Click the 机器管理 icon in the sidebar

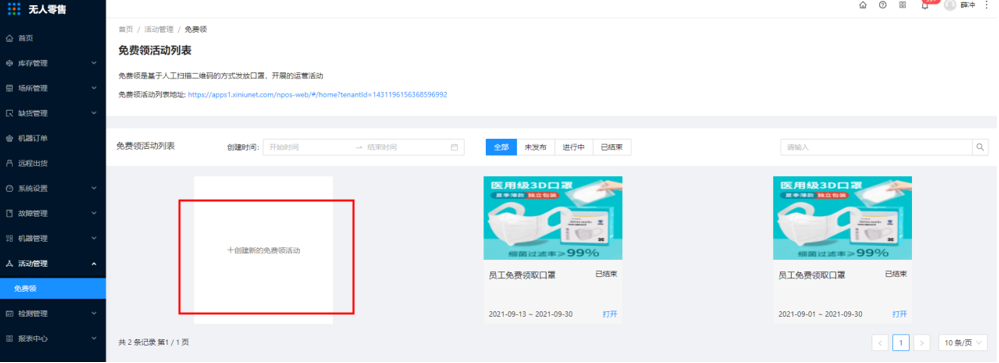click(9, 238)
